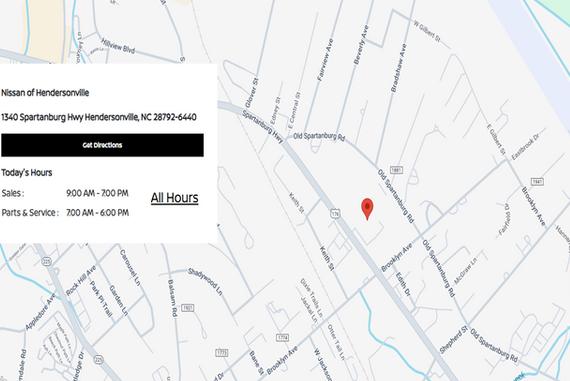Click the red location pin marker
Viewport: 570px width, 381px height.
coord(367,209)
